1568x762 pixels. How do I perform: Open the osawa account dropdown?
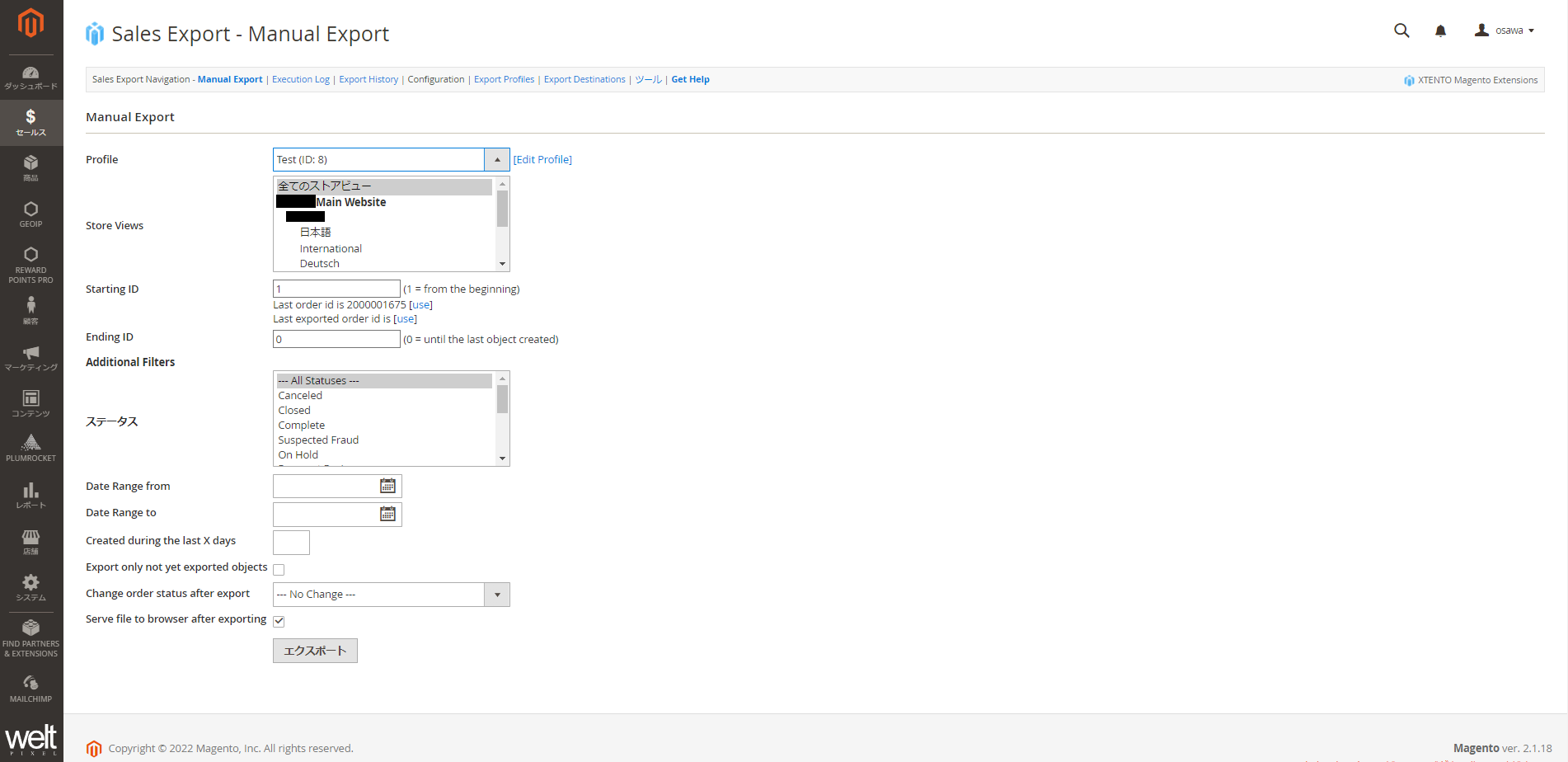coord(1505,31)
